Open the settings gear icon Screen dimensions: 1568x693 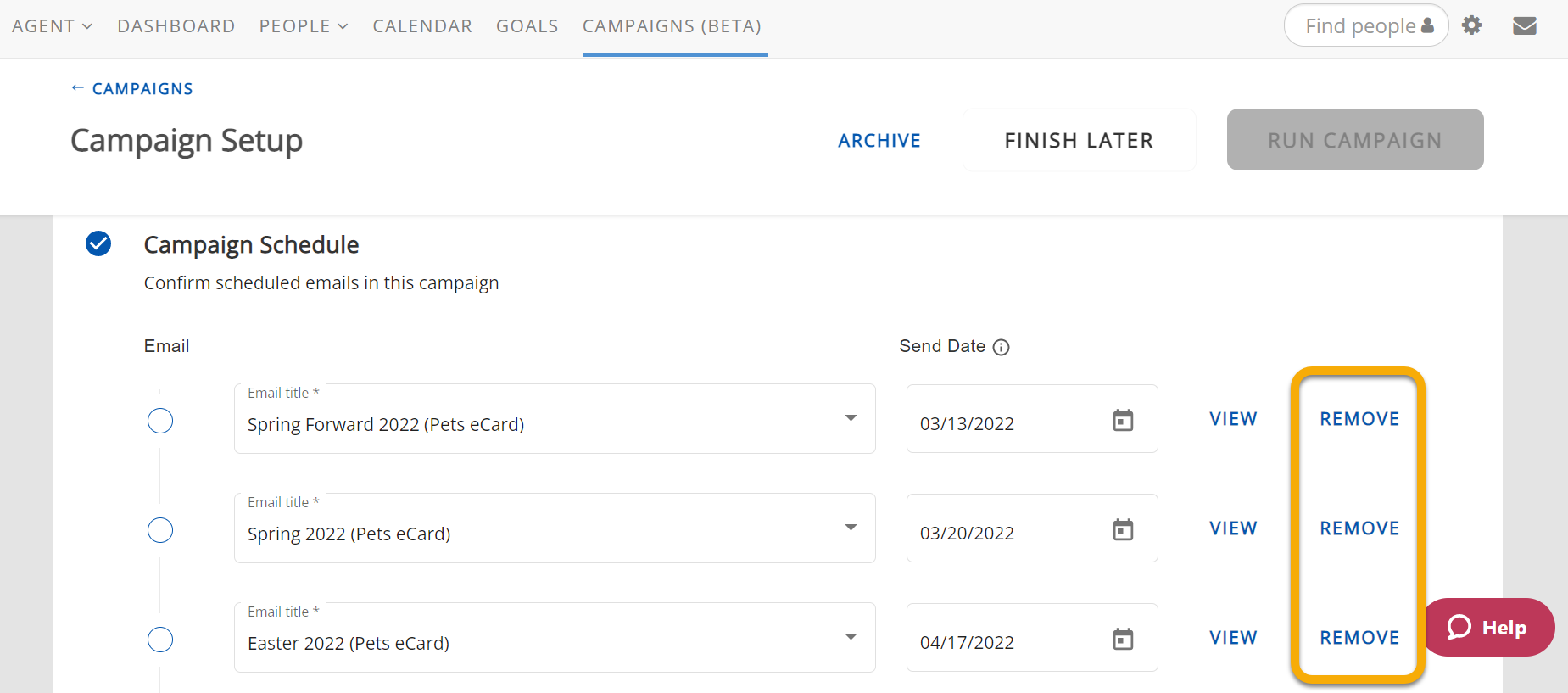(x=1471, y=25)
